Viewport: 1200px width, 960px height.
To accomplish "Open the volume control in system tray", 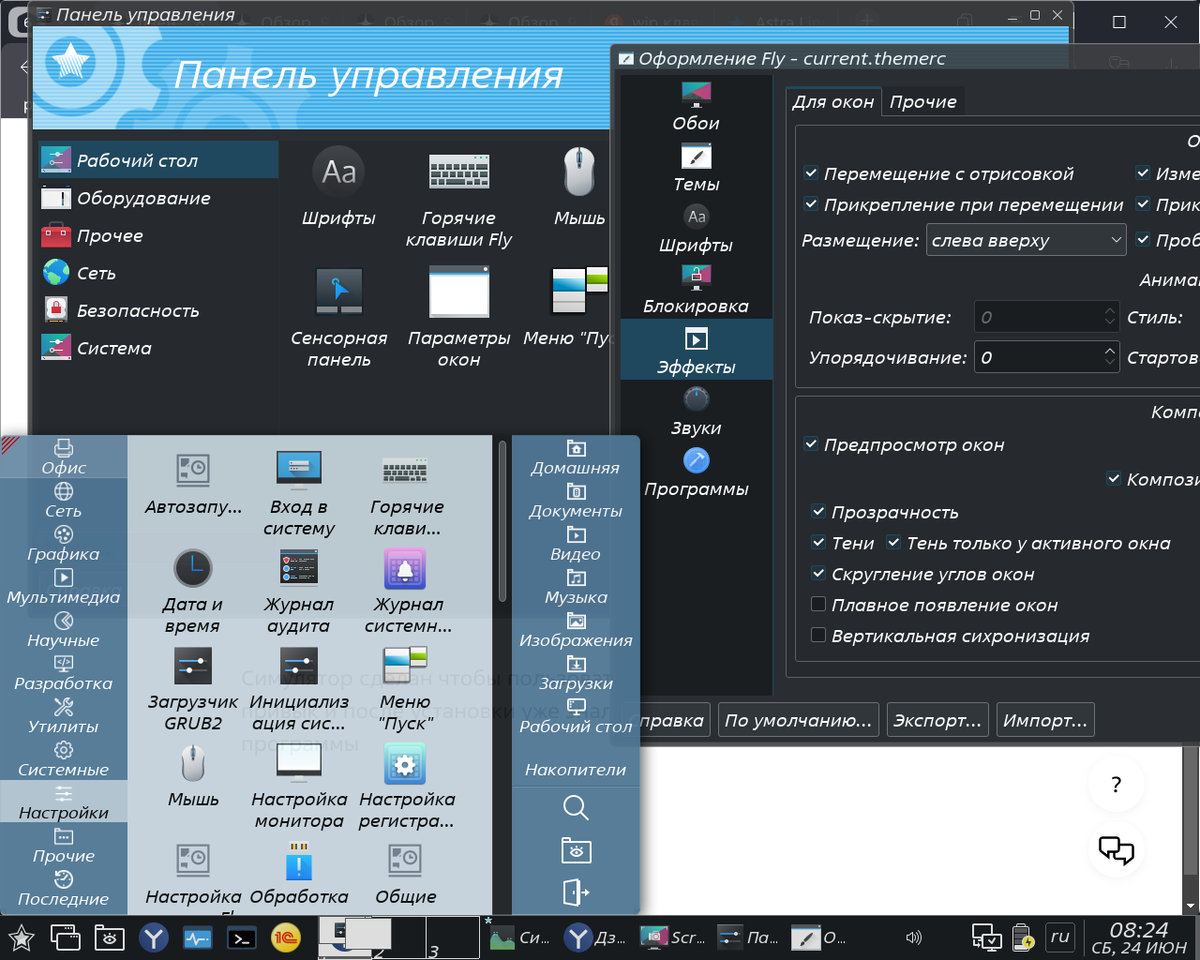I will 912,938.
